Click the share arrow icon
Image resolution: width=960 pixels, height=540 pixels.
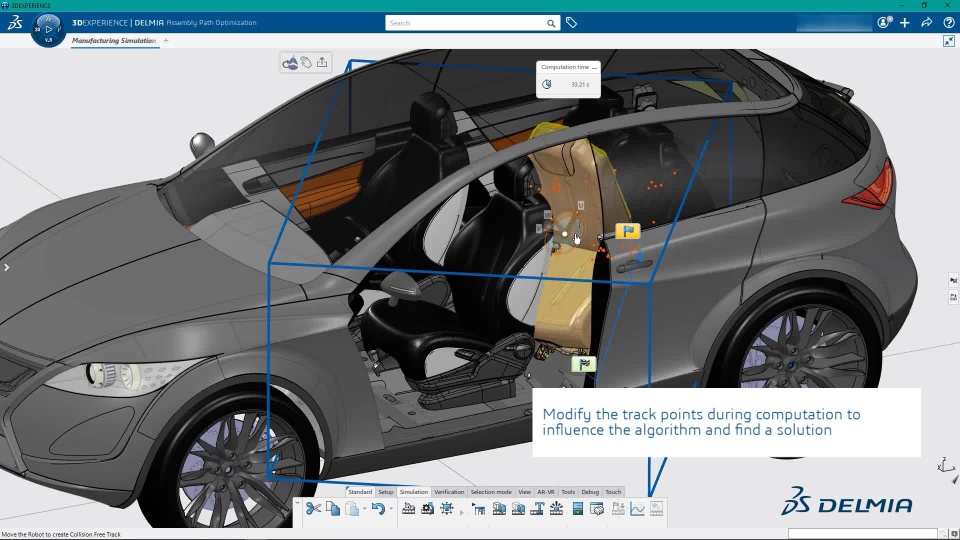point(927,23)
